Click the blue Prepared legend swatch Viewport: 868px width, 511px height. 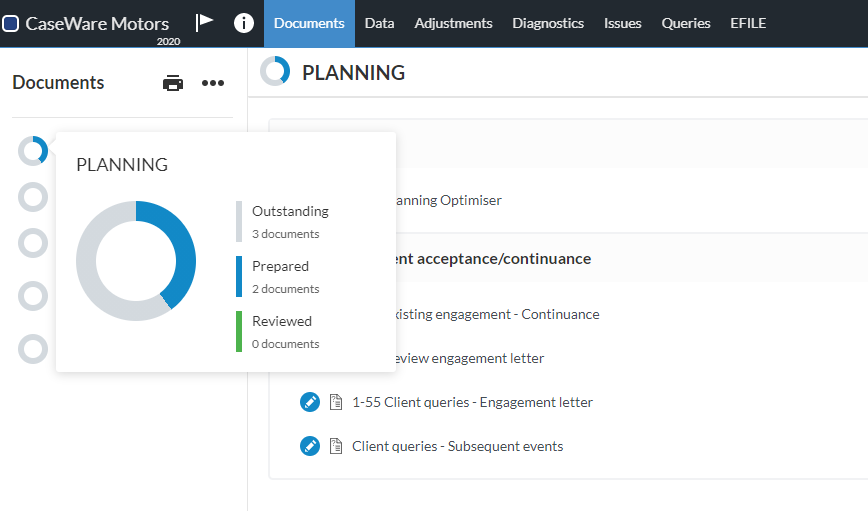pyautogui.click(x=239, y=276)
